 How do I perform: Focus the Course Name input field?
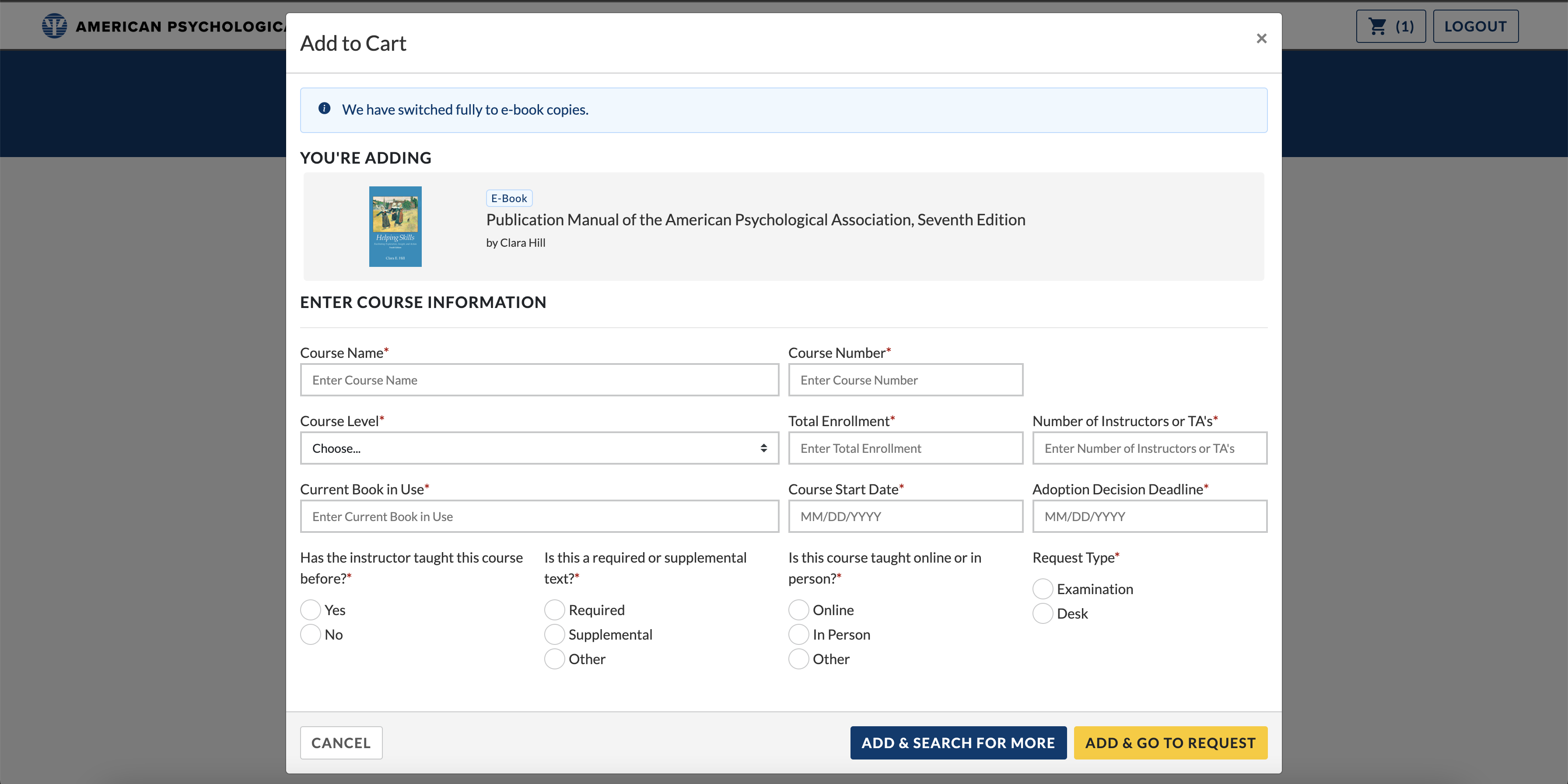pyautogui.click(x=539, y=380)
